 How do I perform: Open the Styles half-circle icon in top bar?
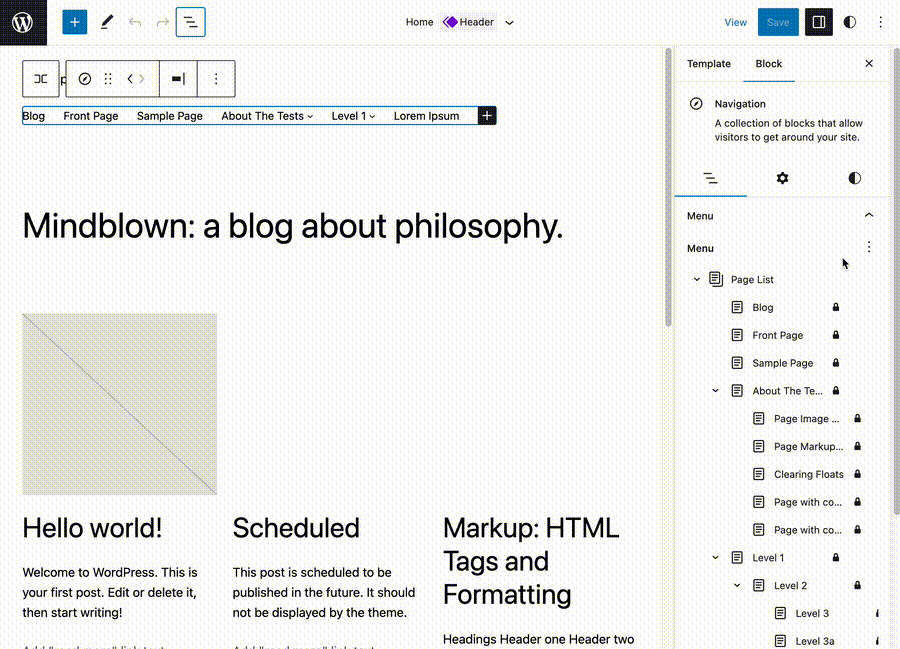tap(850, 22)
